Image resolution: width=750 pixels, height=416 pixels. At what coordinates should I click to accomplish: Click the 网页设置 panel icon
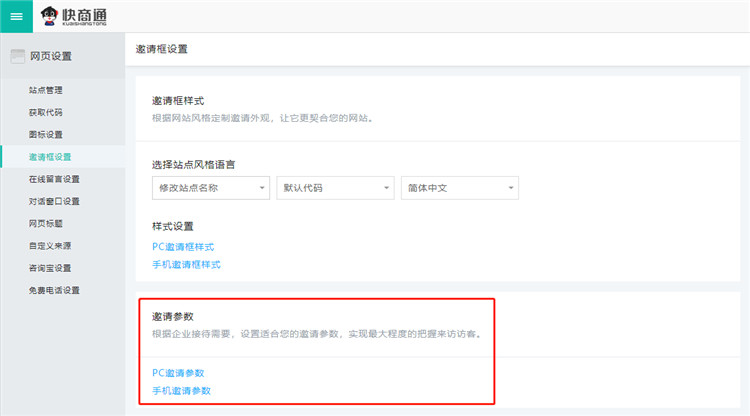17,55
